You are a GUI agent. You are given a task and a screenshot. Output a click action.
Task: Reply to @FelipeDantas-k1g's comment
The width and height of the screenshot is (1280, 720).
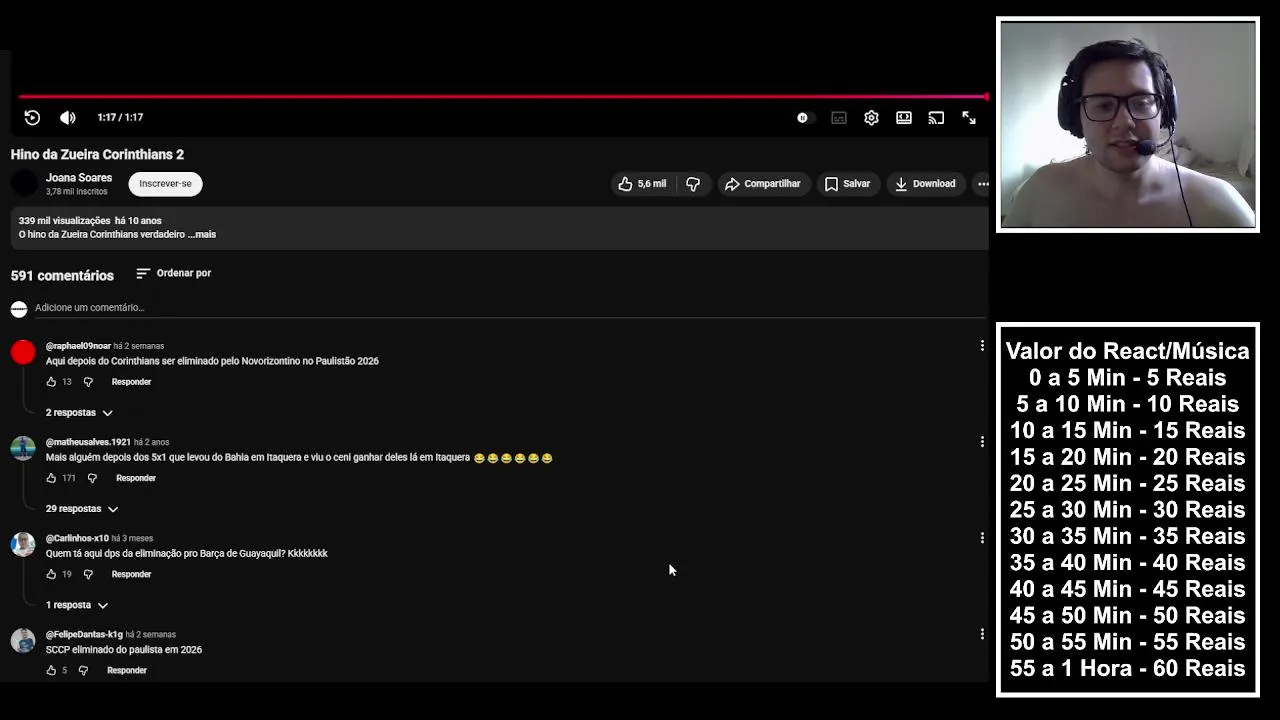click(127, 670)
